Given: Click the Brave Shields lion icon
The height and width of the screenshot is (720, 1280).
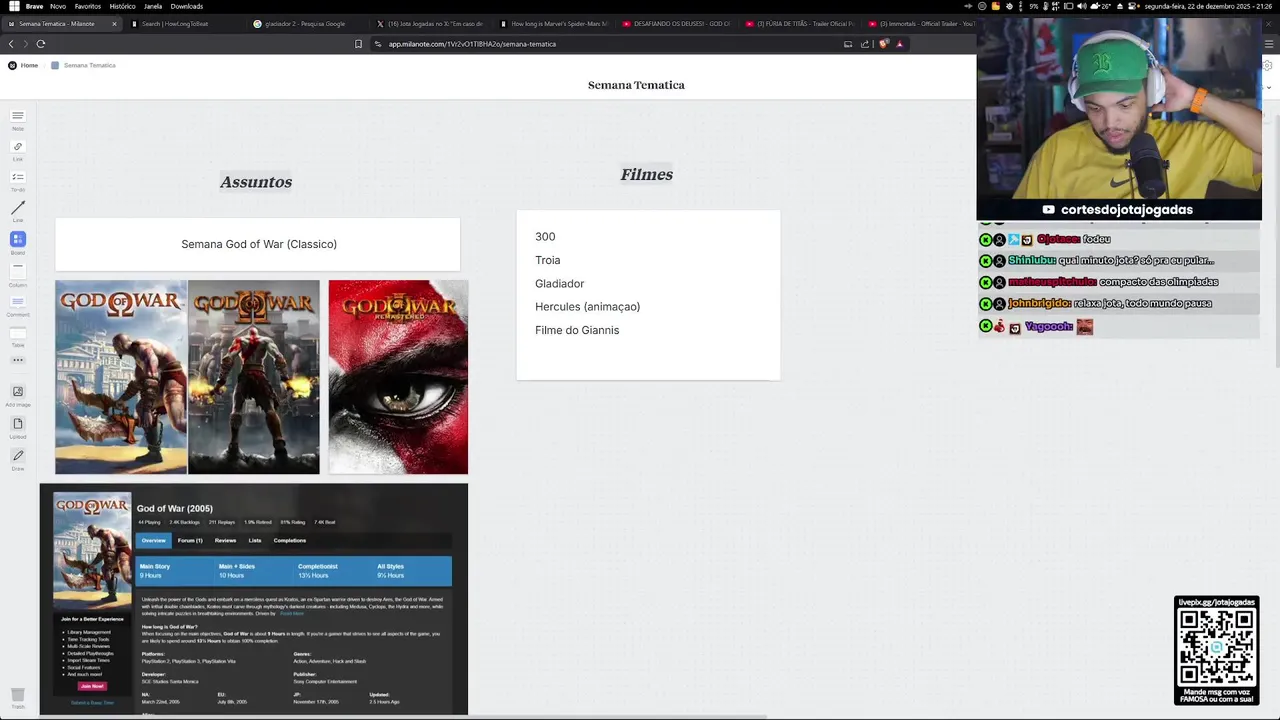Looking at the screenshot, I should click(886, 44).
